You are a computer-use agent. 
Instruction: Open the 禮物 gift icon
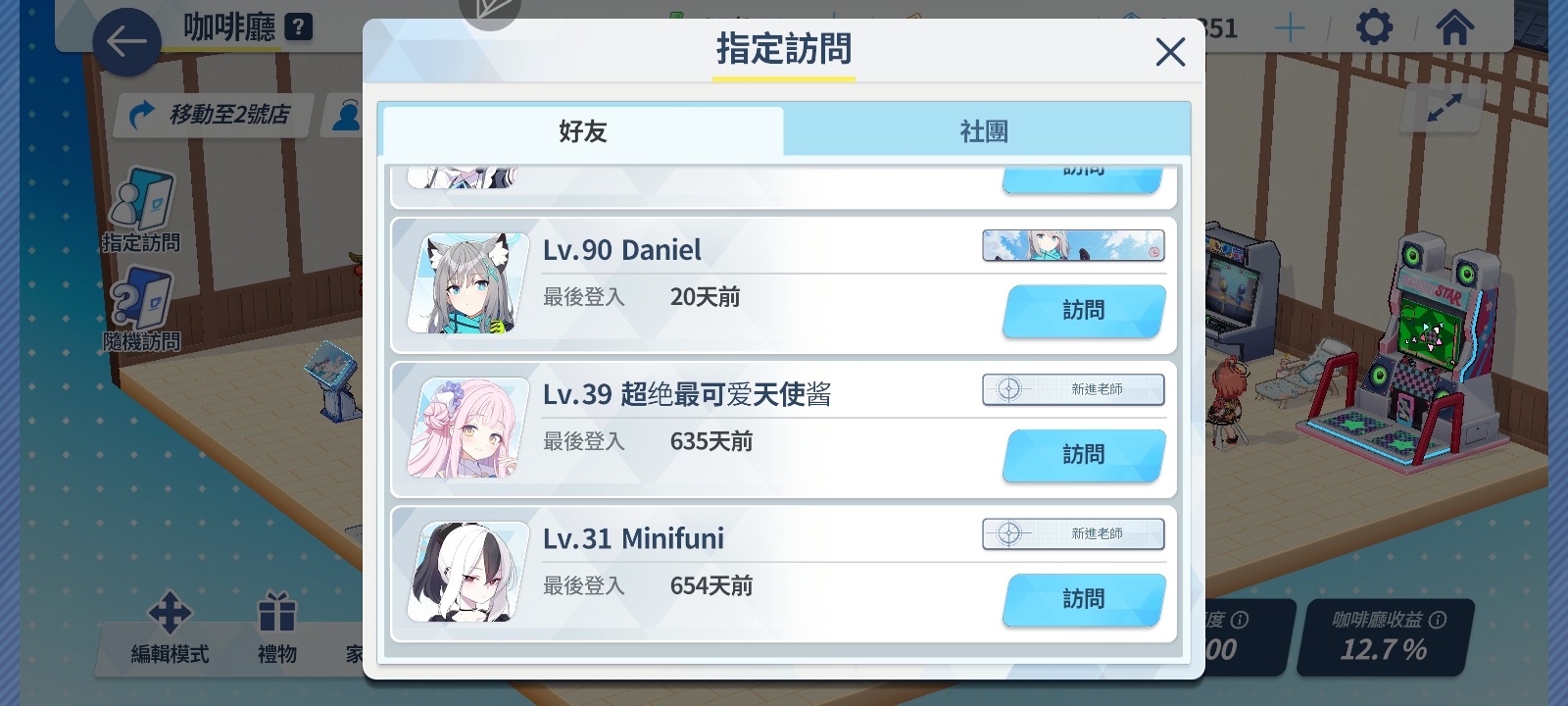(x=277, y=628)
